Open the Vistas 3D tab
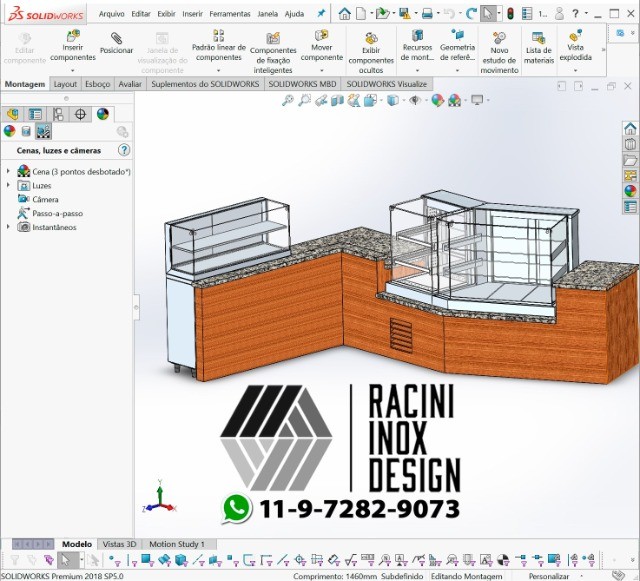Image resolution: width=640 pixels, height=581 pixels. (119, 544)
